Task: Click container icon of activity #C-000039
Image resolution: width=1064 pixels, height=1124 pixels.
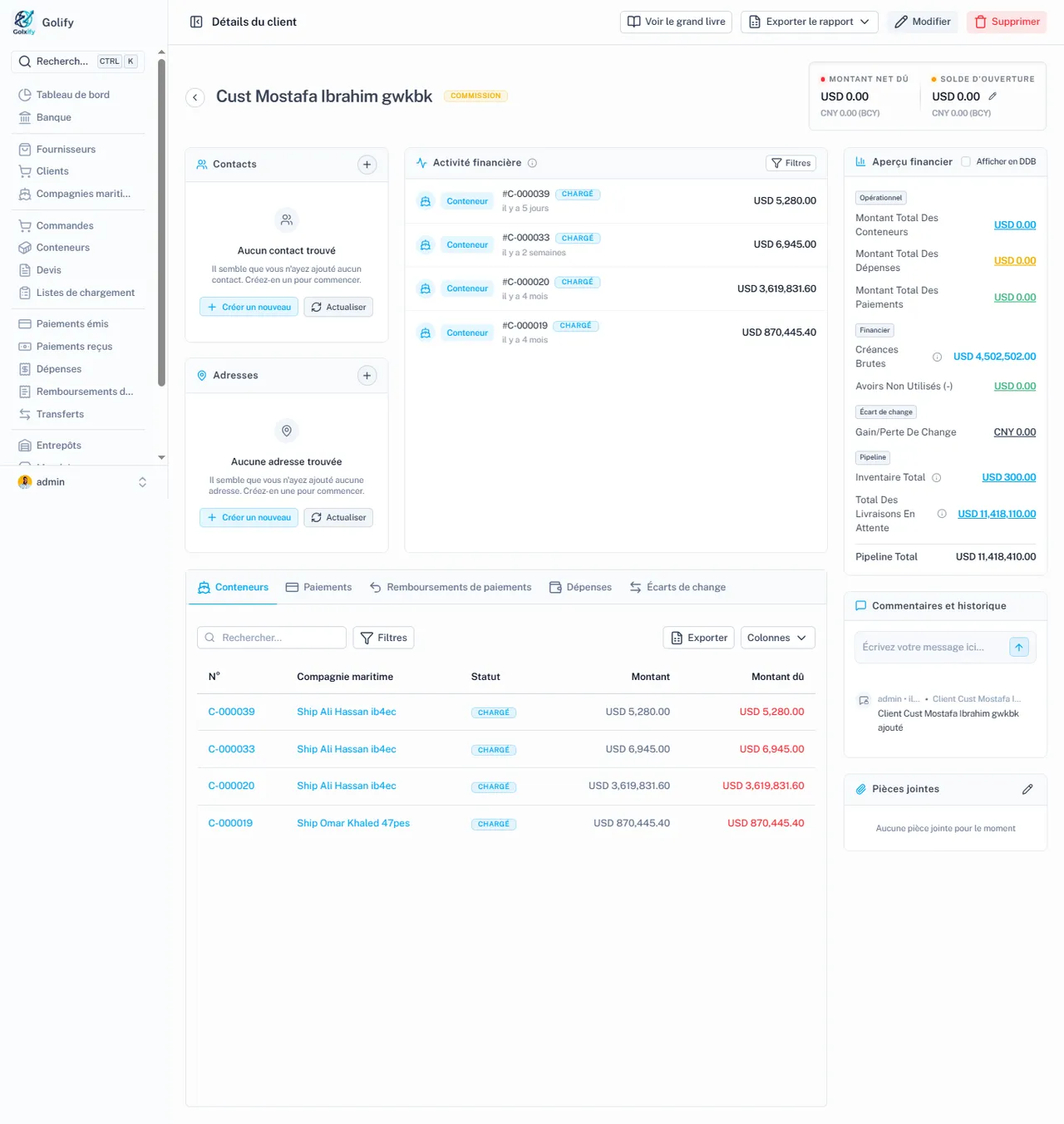Action: tap(425, 201)
